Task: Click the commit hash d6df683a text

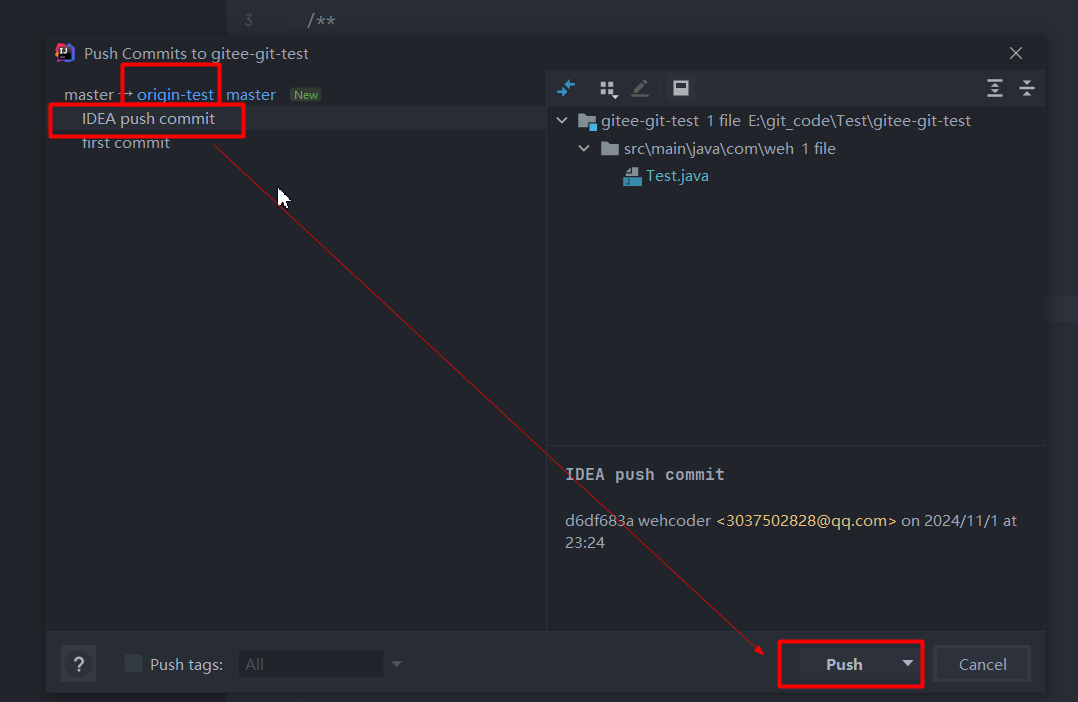Action: click(x=599, y=521)
